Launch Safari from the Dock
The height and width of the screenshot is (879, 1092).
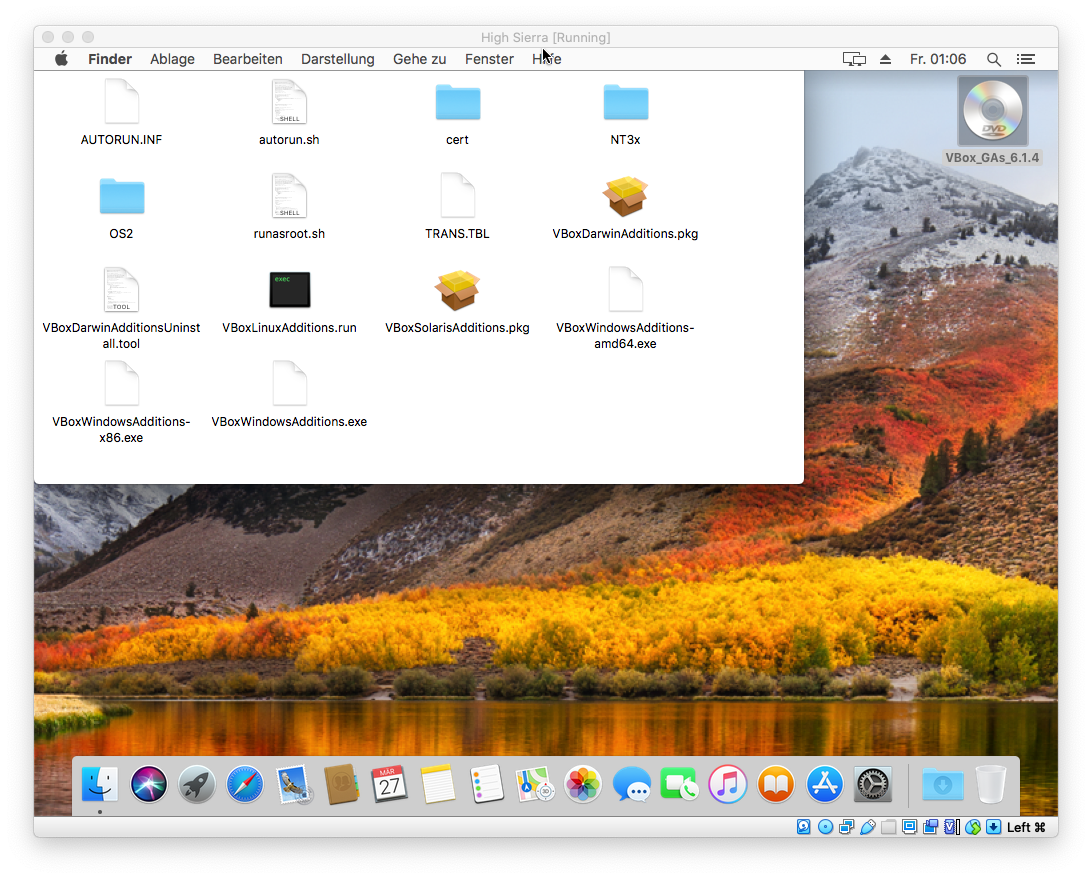click(245, 785)
